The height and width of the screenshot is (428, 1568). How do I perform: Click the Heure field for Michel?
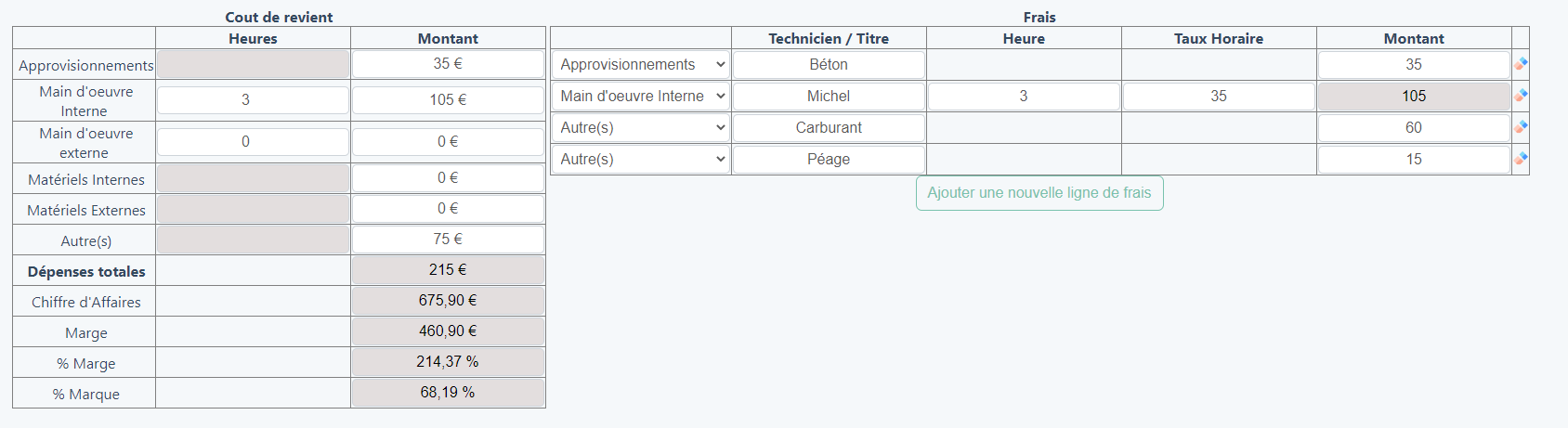[1023, 97]
